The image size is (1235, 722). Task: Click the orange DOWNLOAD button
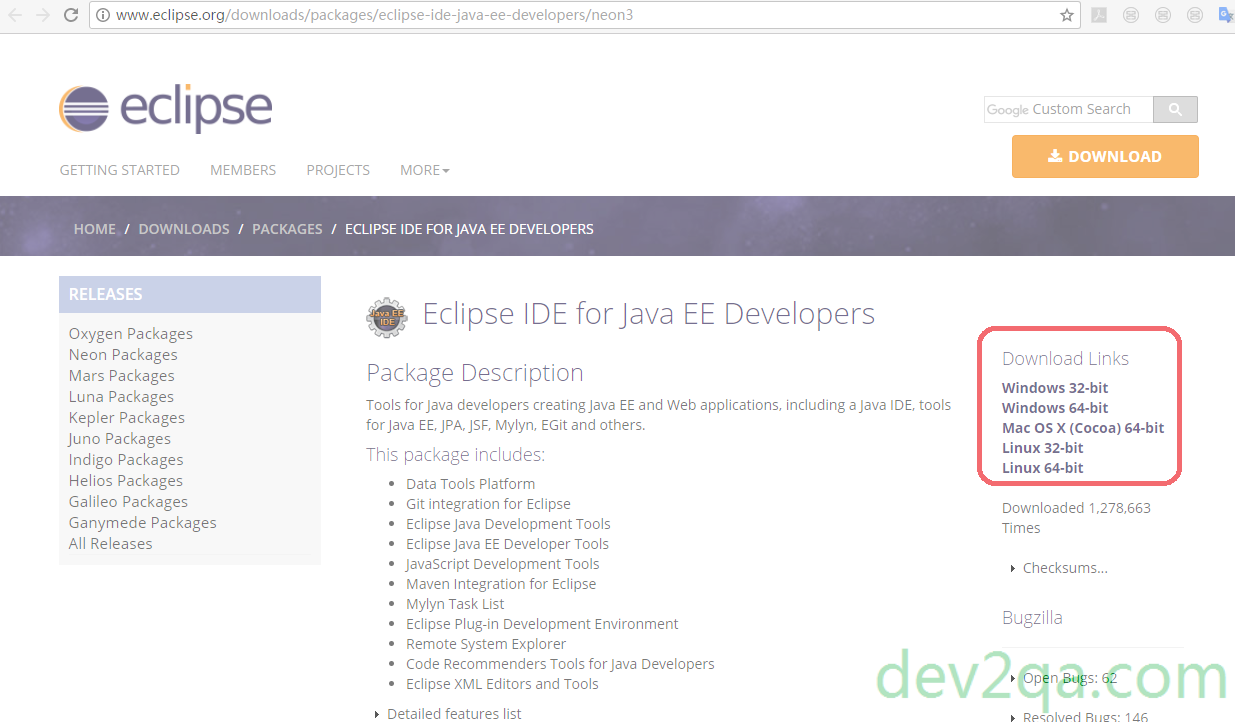point(1105,157)
